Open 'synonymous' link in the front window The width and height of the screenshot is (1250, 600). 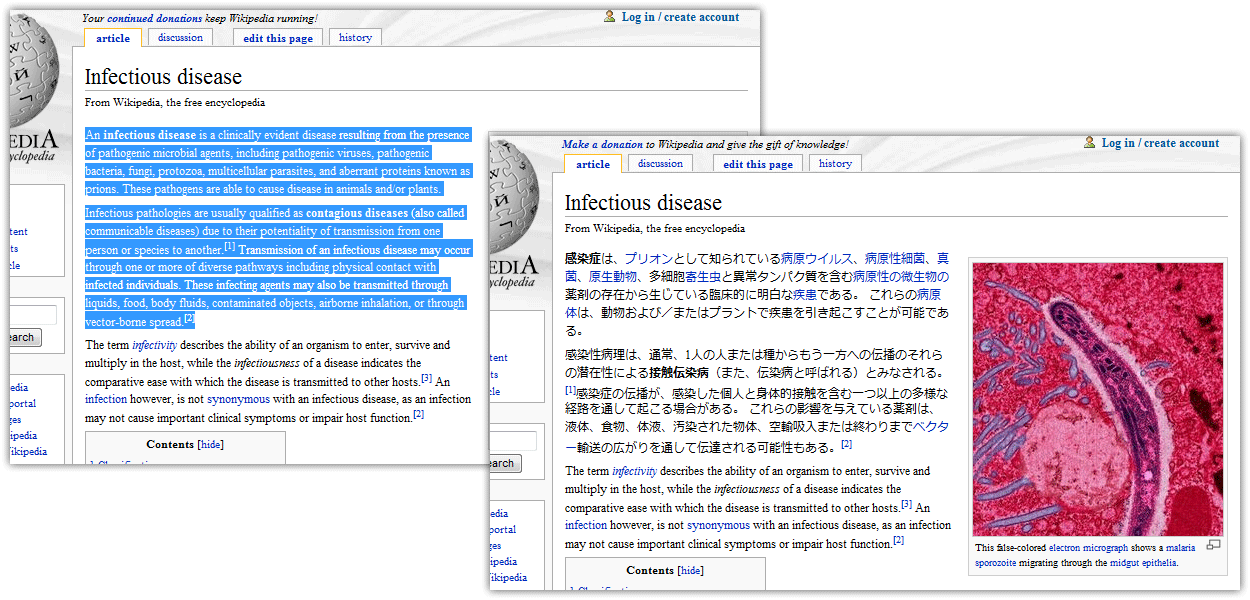click(718, 525)
